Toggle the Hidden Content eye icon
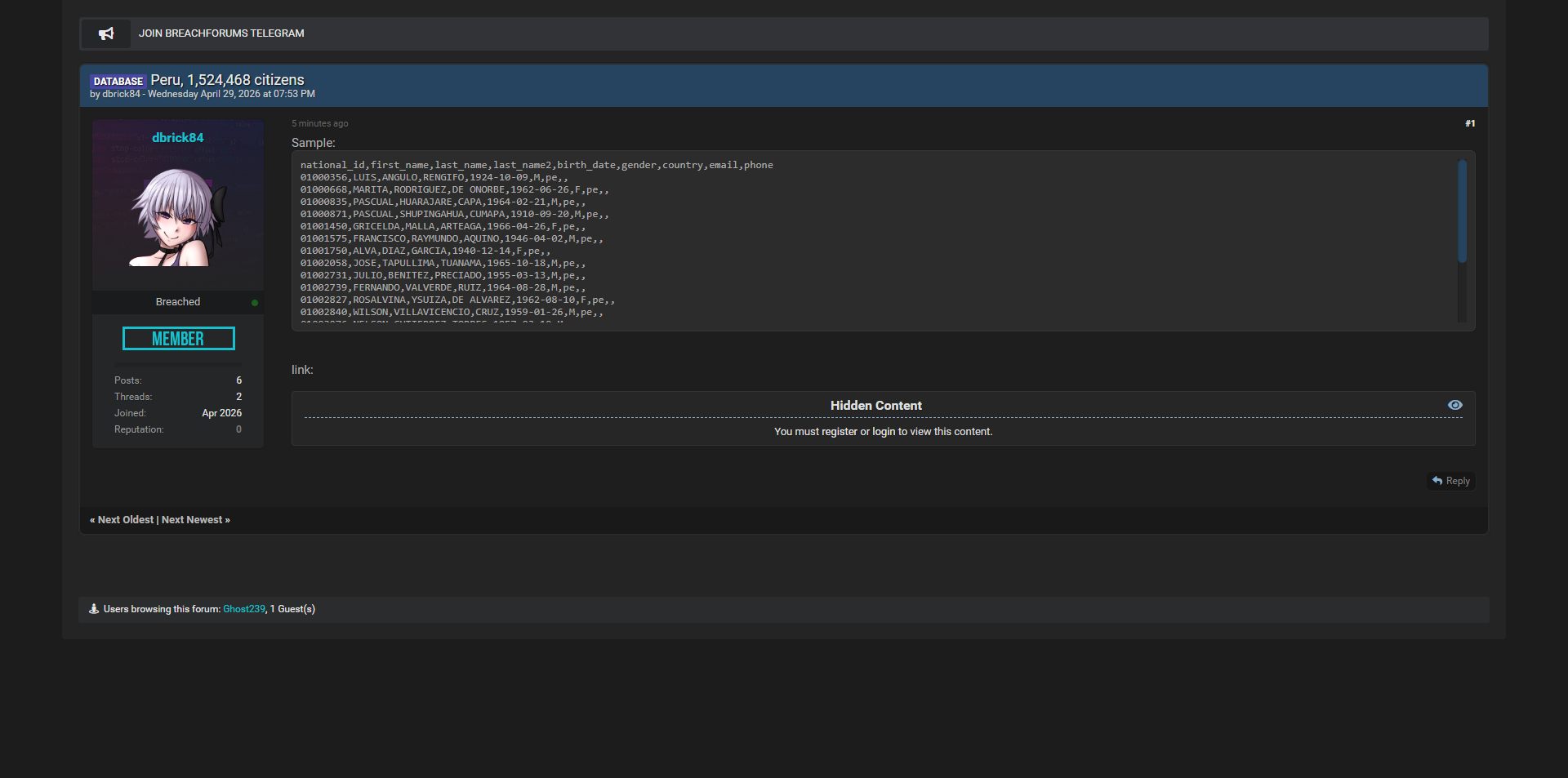The height and width of the screenshot is (778, 1568). point(1454,405)
